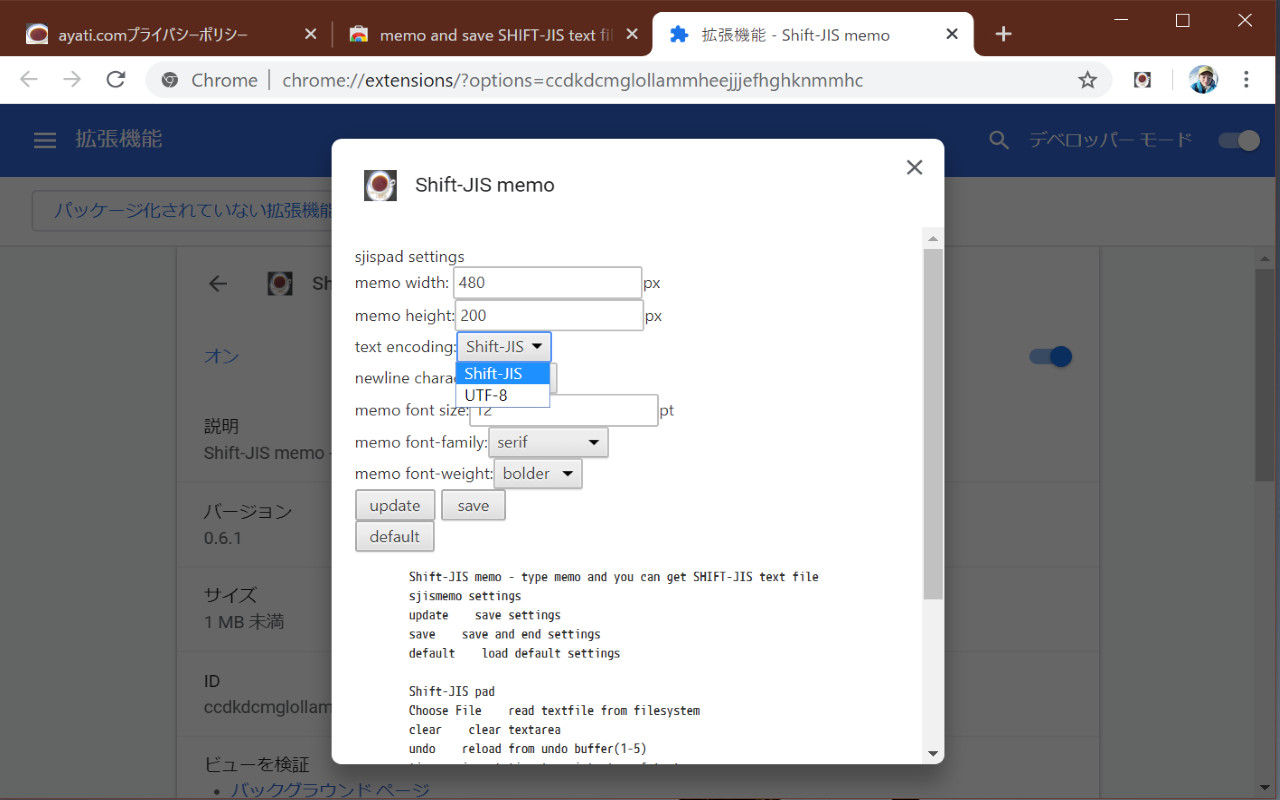Open the memo font-weight bolder dropdown
The height and width of the screenshot is (800, 1280).
point(538,473)
